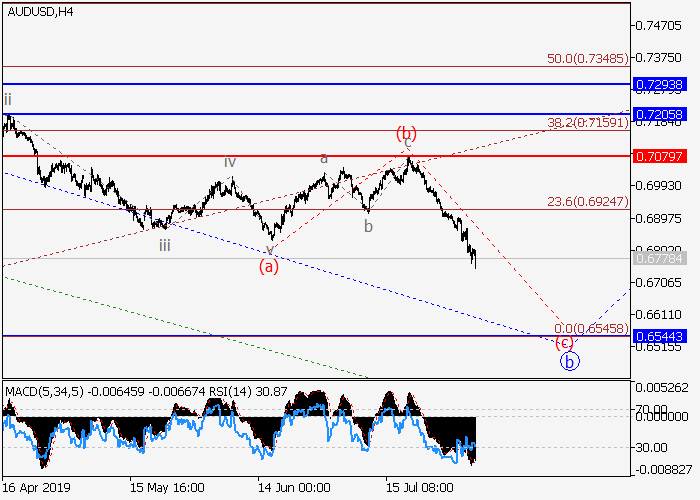This screenshot has width=700, height=500.
Task: Select the red (c) wave projection label
Action: tap(563, 342)
